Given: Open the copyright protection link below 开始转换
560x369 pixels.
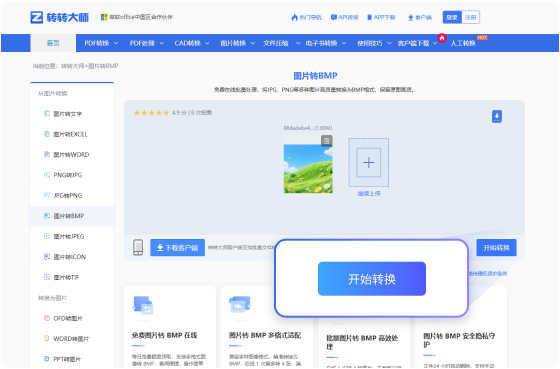Looking at the screenshot, I should [x=488, y=274].
